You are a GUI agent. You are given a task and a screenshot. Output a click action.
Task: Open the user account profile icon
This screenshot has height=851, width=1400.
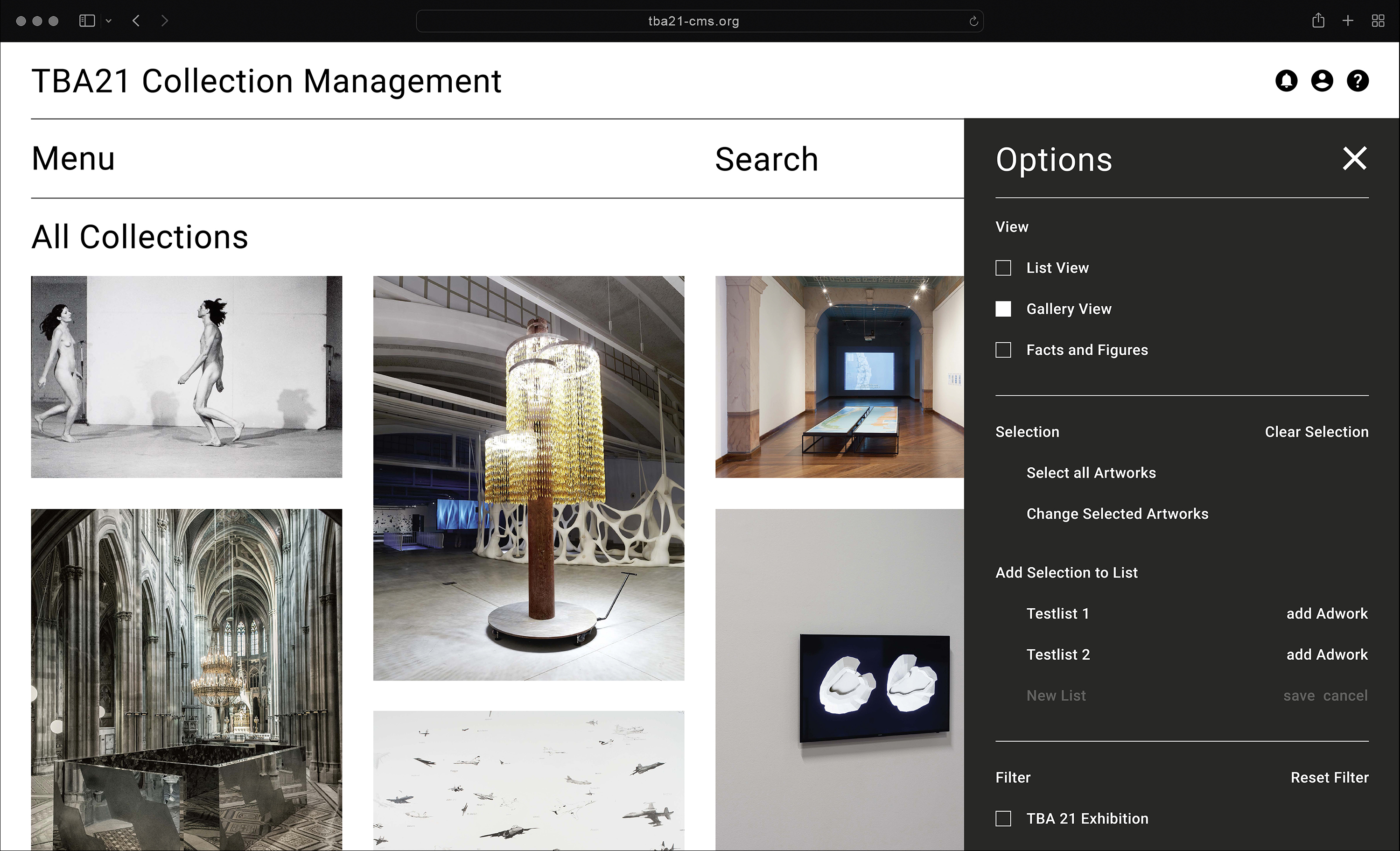point(1322,81)
